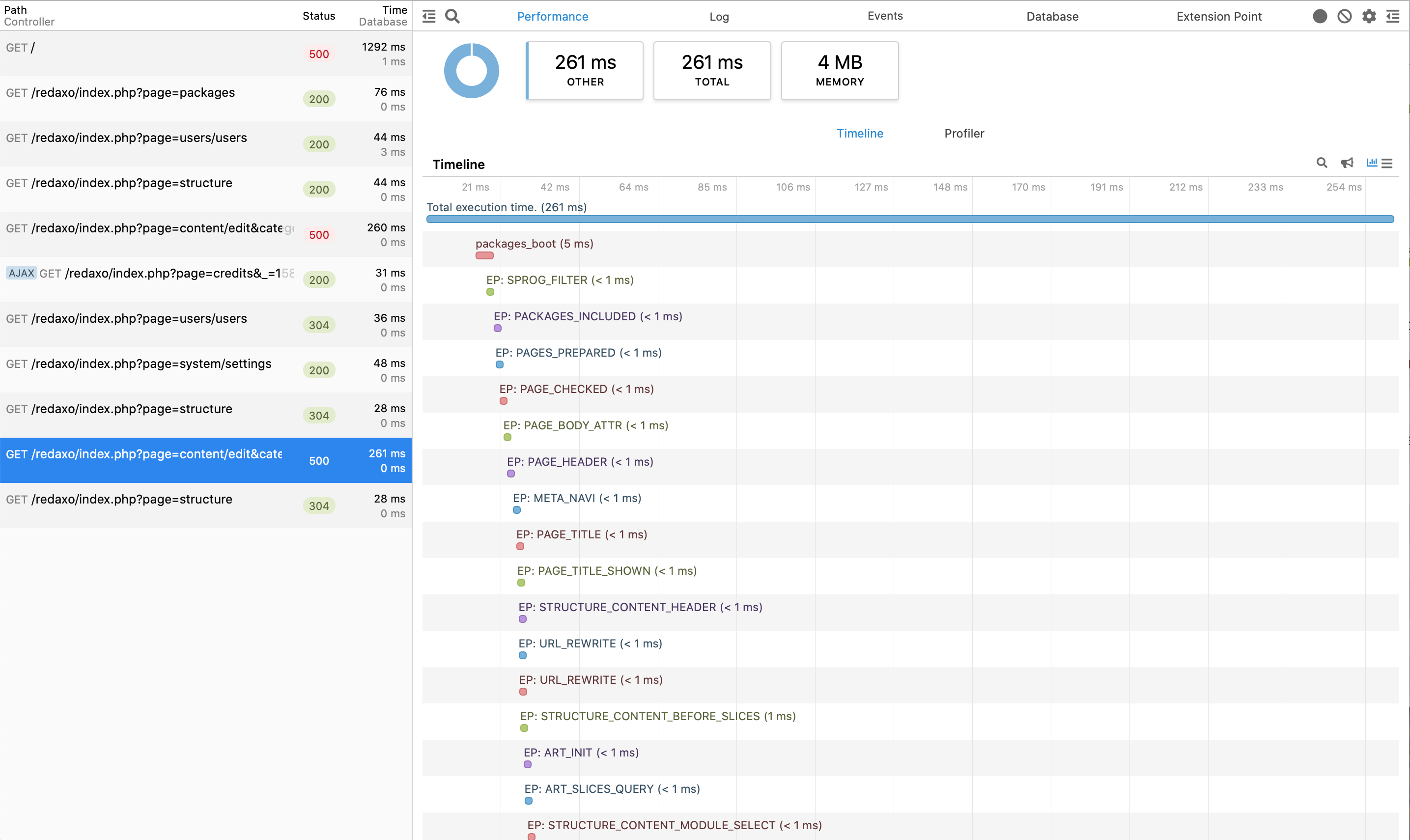
Task: Click the packages_boot red timeline bar
Action: (484, 255)
